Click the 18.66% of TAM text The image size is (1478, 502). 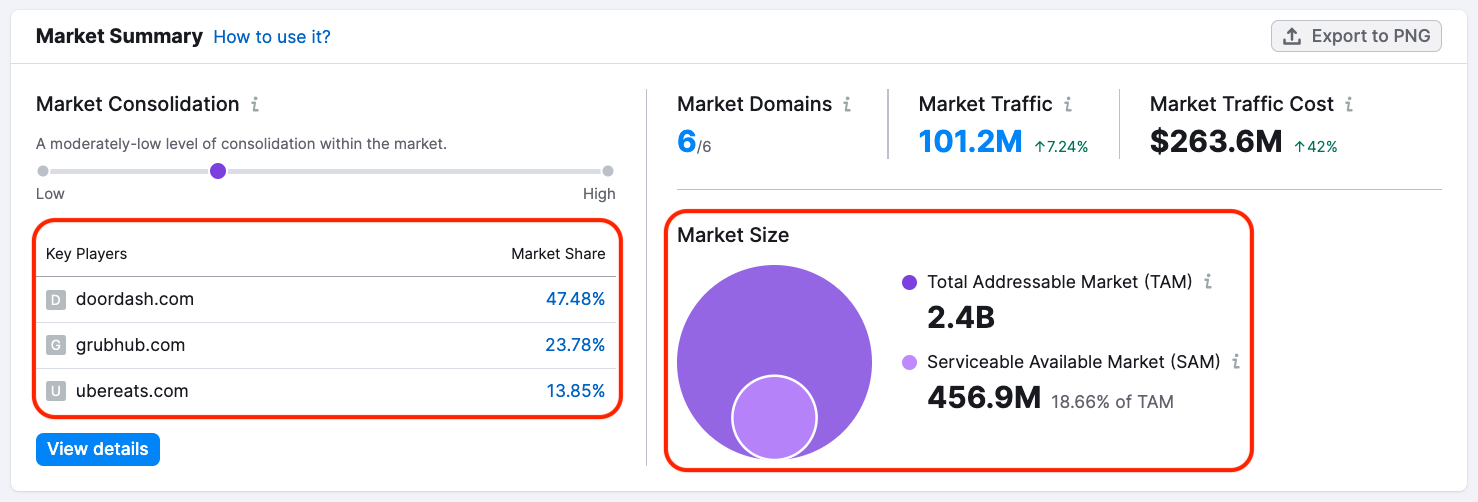1112,402
